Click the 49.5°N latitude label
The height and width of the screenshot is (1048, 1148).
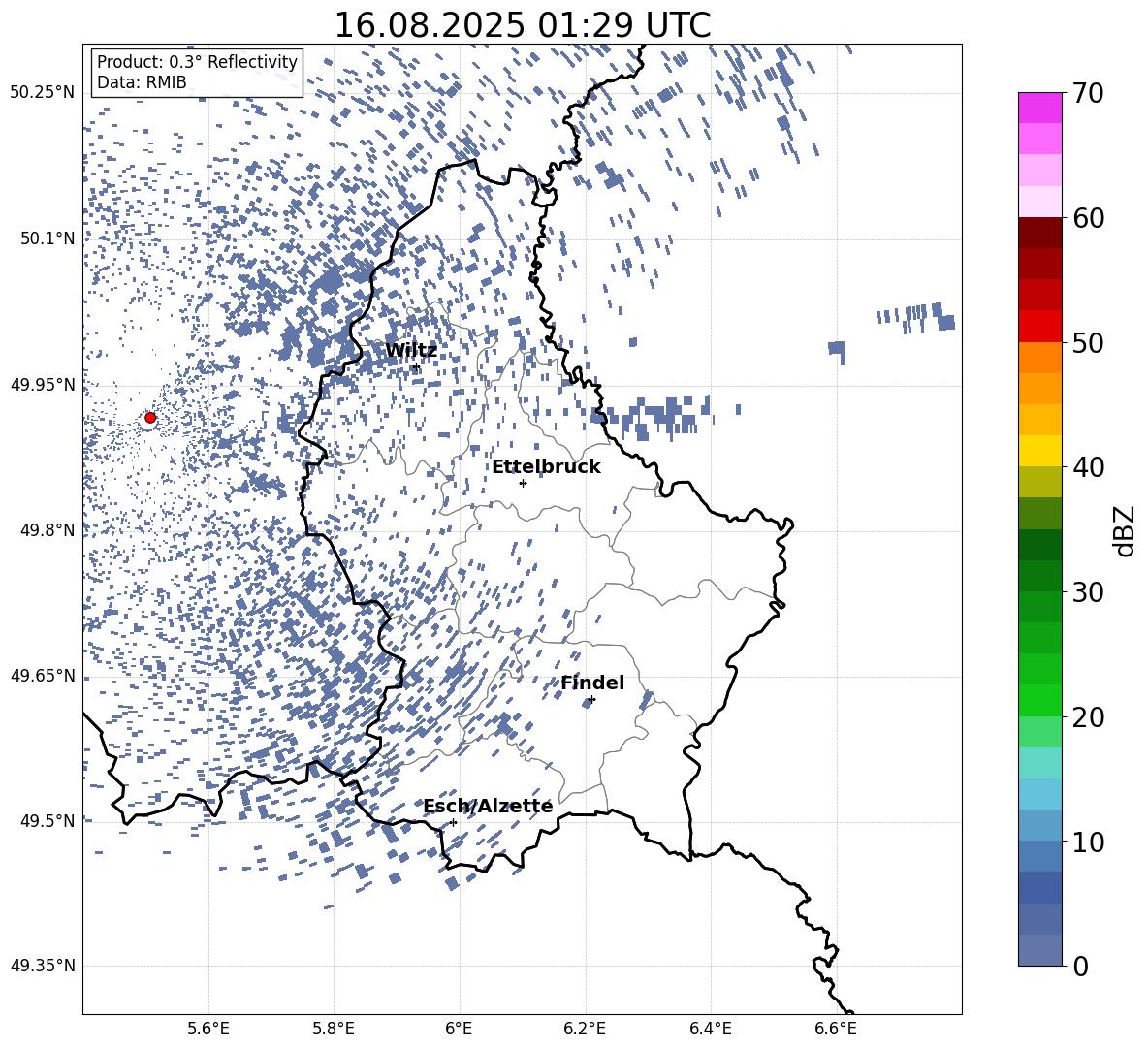(48, 821)
